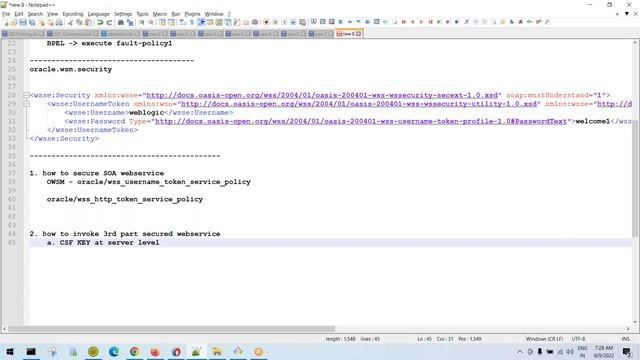
Task: Click the Paste toolbar icon
Action: 88,22
